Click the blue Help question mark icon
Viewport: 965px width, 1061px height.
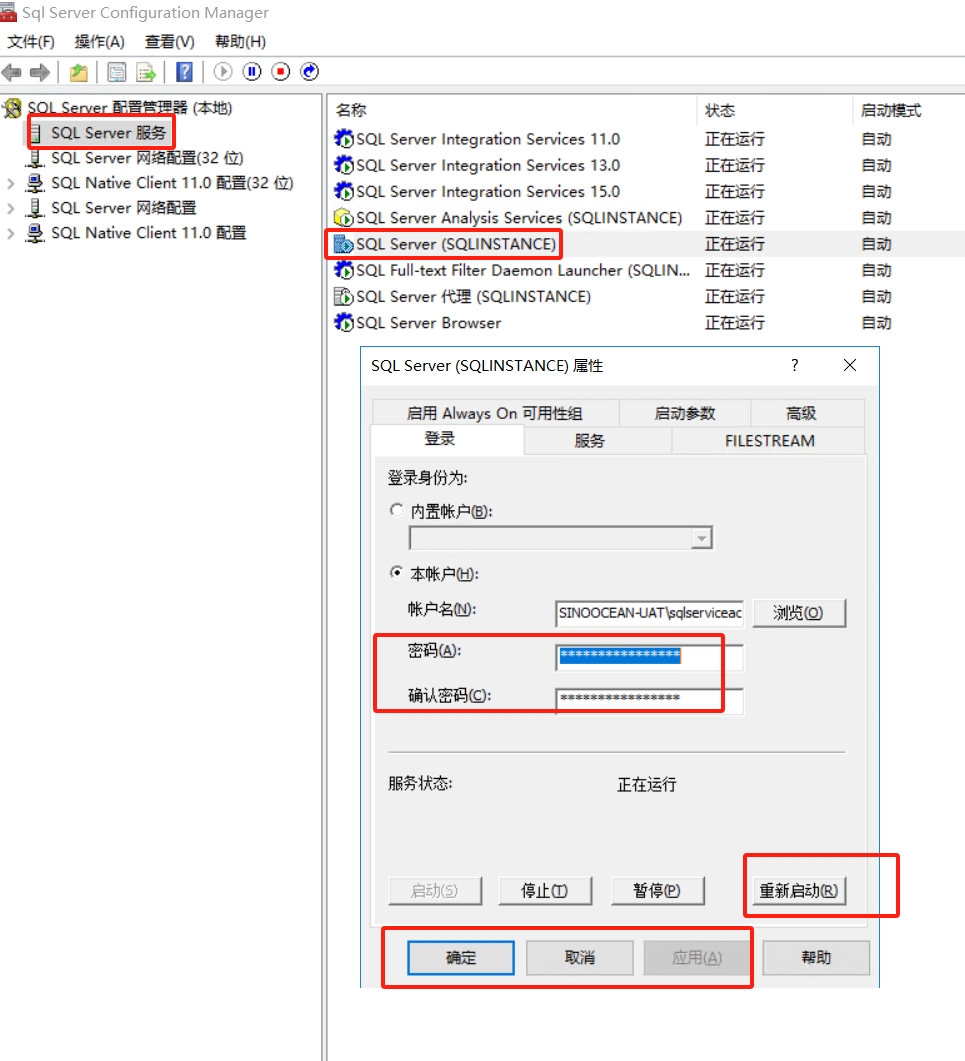pos(184,72)
